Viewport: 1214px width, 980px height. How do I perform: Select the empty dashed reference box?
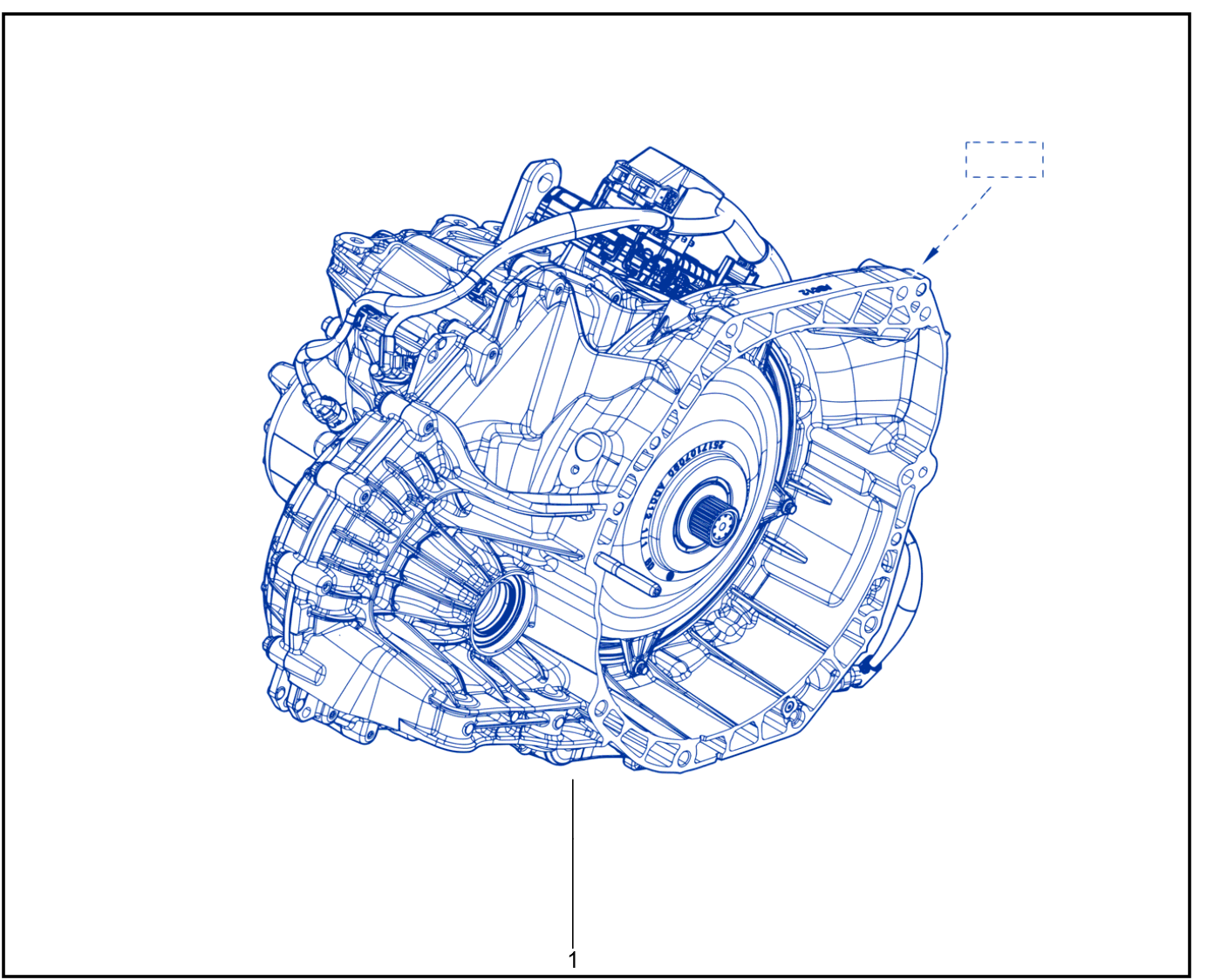pos(1004,160)
